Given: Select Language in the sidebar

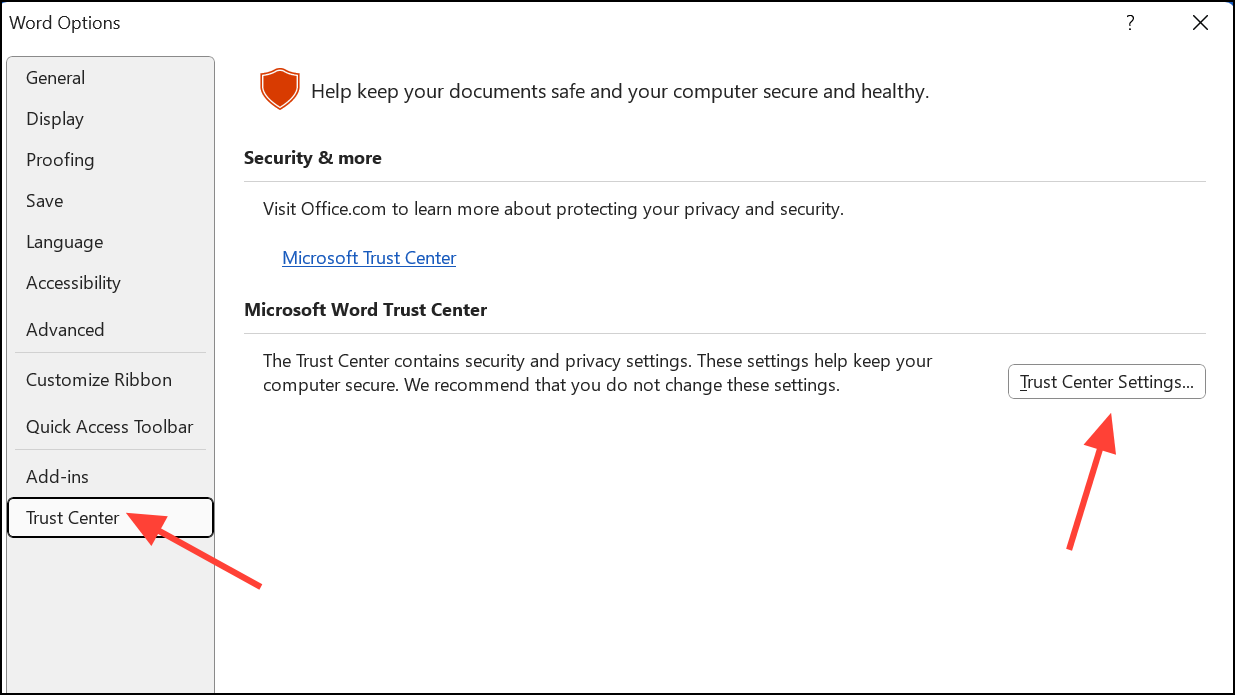Looking at the screenshot, I should point(65,242).
